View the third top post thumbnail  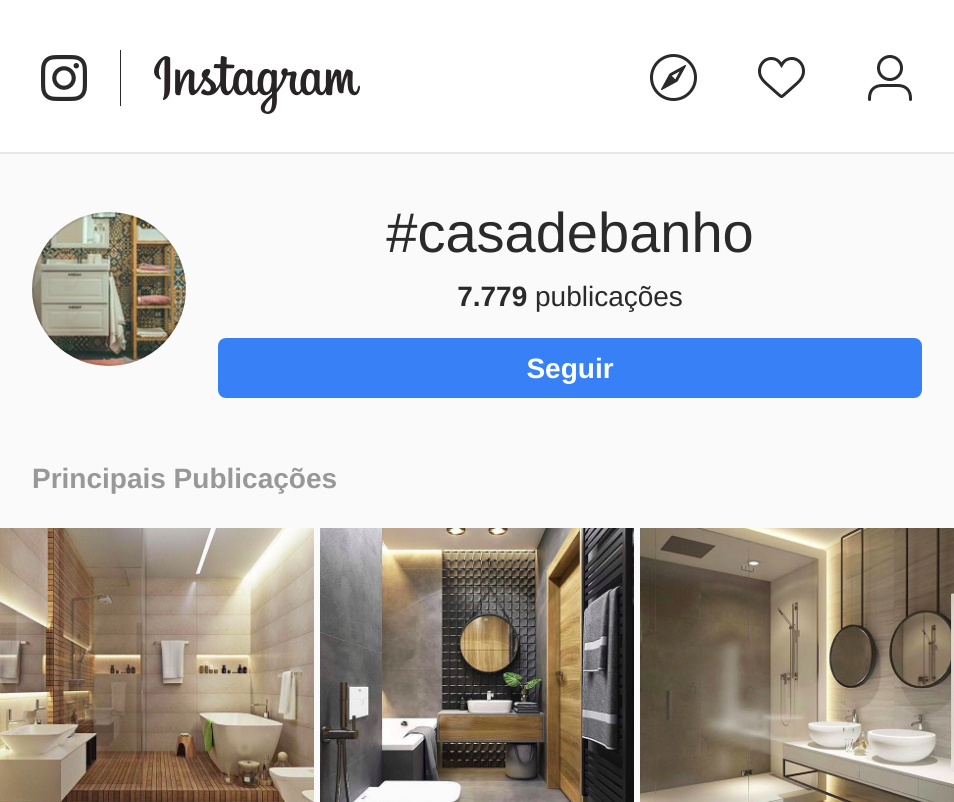tap(797, 665)
